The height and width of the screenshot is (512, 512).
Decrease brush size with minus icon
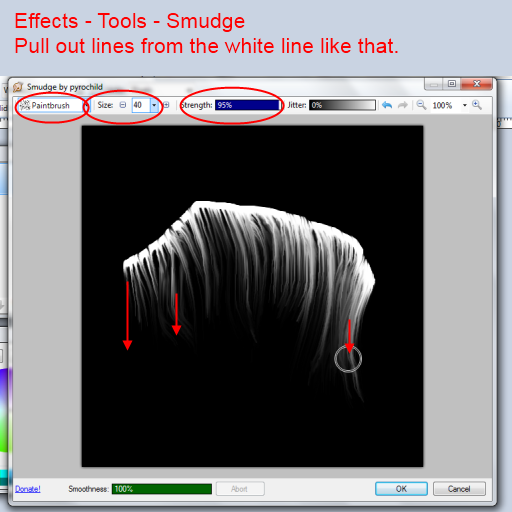(123, 105)
